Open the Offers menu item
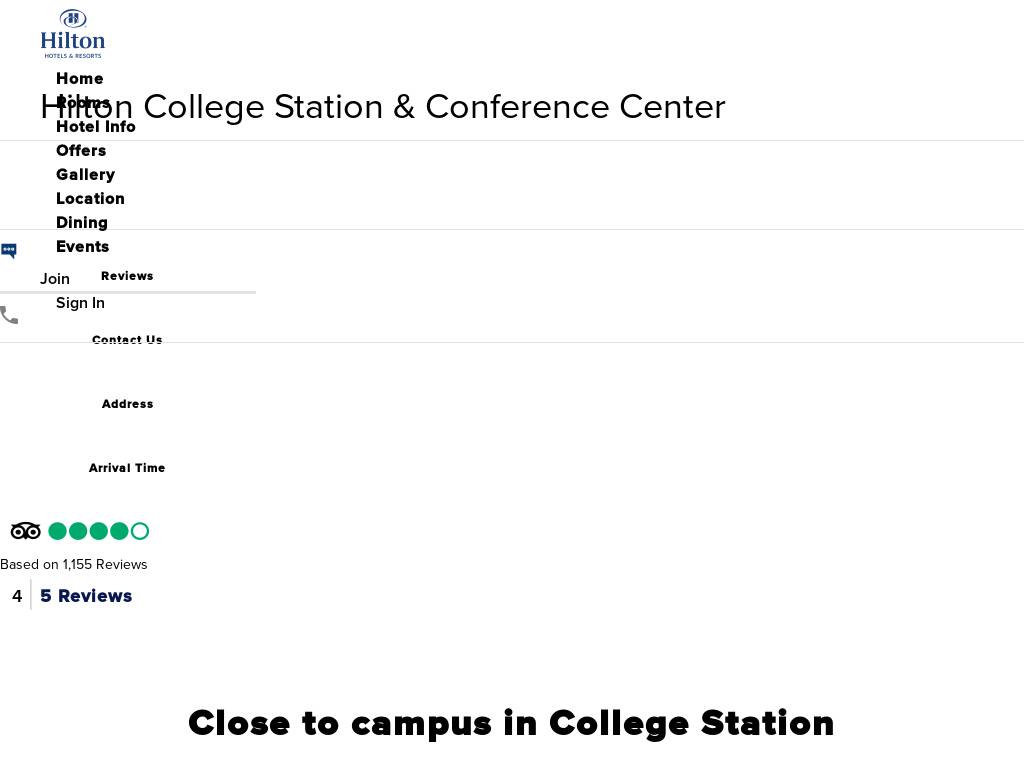 [x=81, y=151]
